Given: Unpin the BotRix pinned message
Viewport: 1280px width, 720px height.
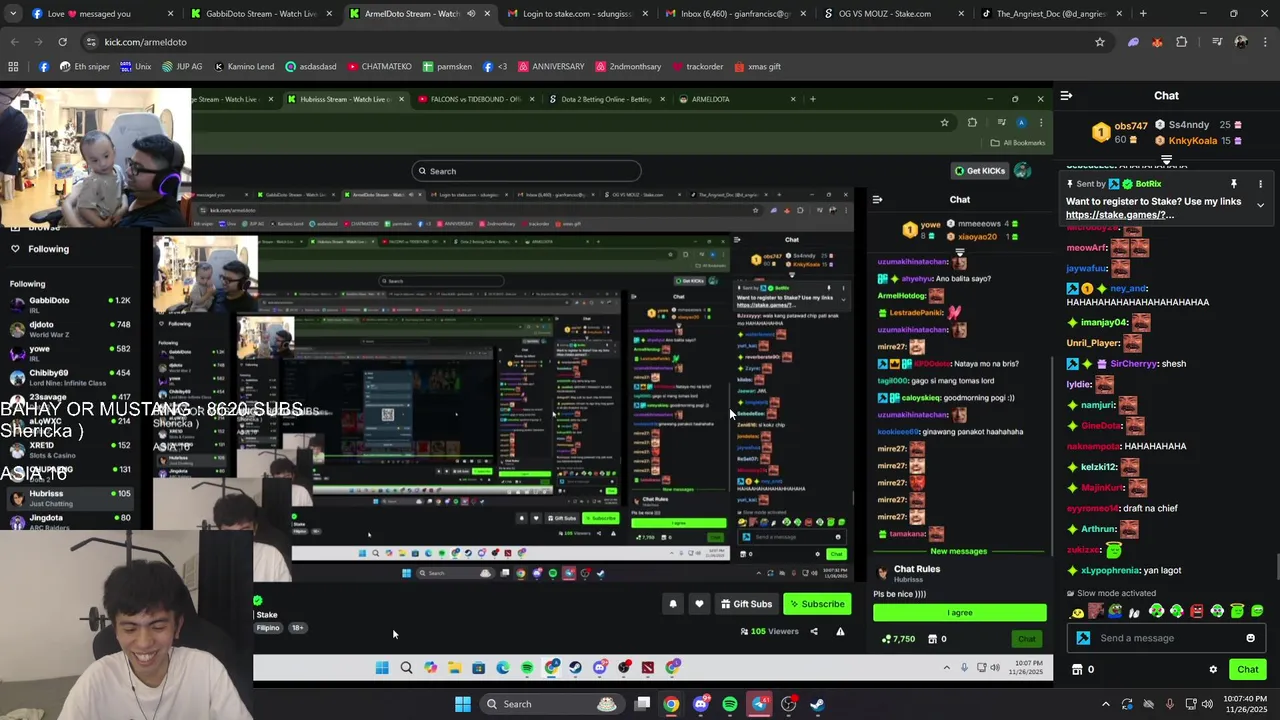Looking at the screenshot, I should point(1234,184).
